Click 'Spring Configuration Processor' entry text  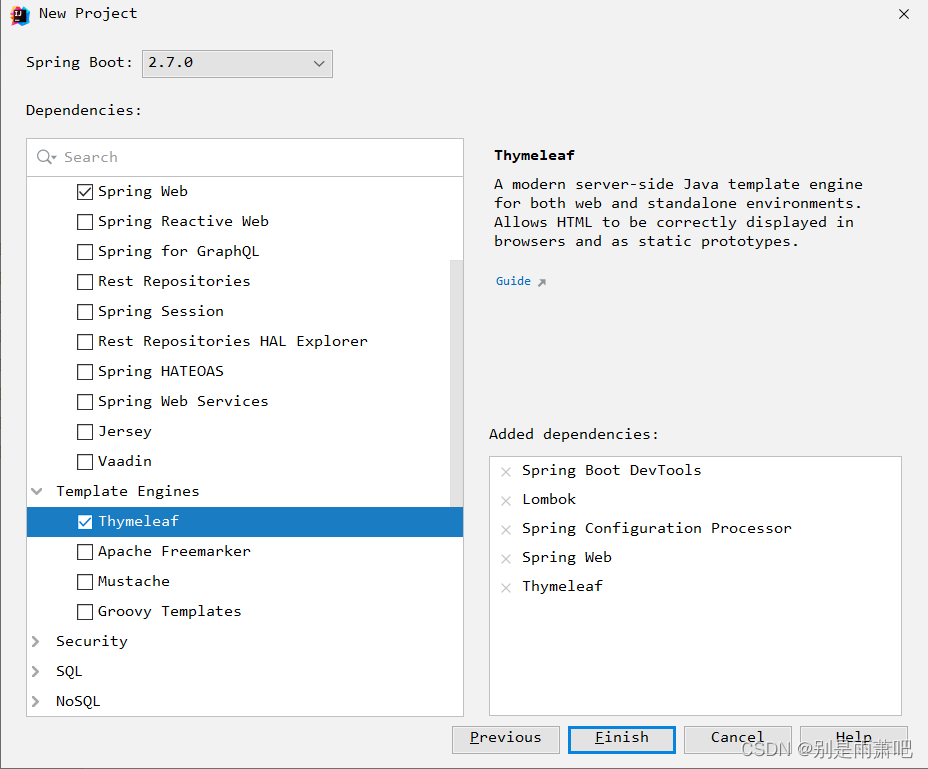click(x=656, y=529)
